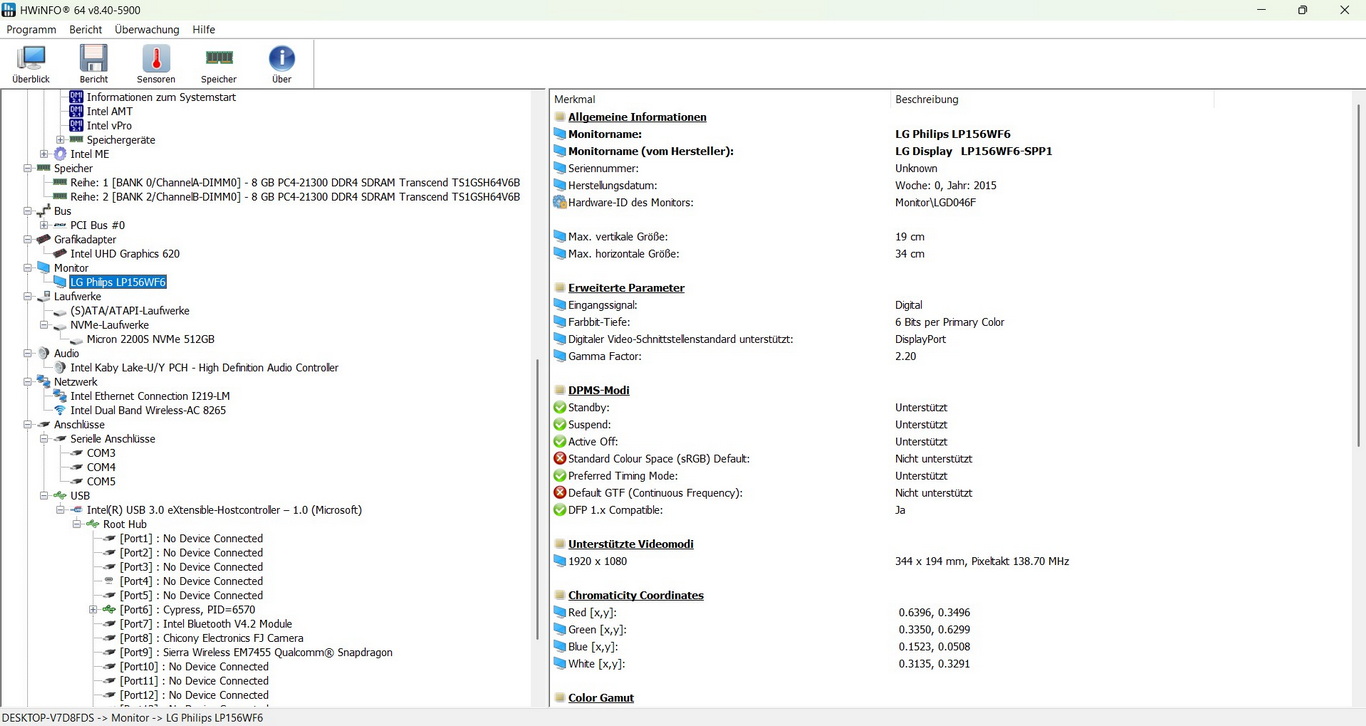Collapse the USB tree node
Viewport: 1366px width, 726px height.
44,496
